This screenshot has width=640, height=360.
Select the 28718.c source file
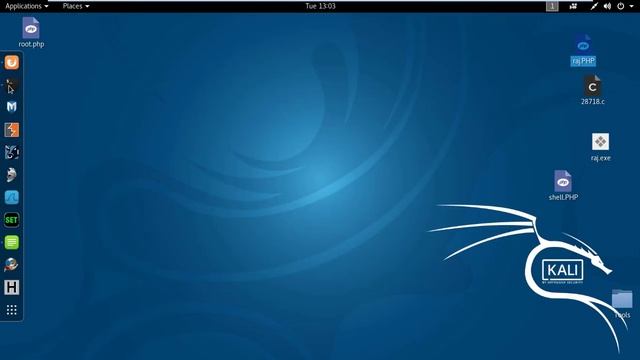[593, 90]
